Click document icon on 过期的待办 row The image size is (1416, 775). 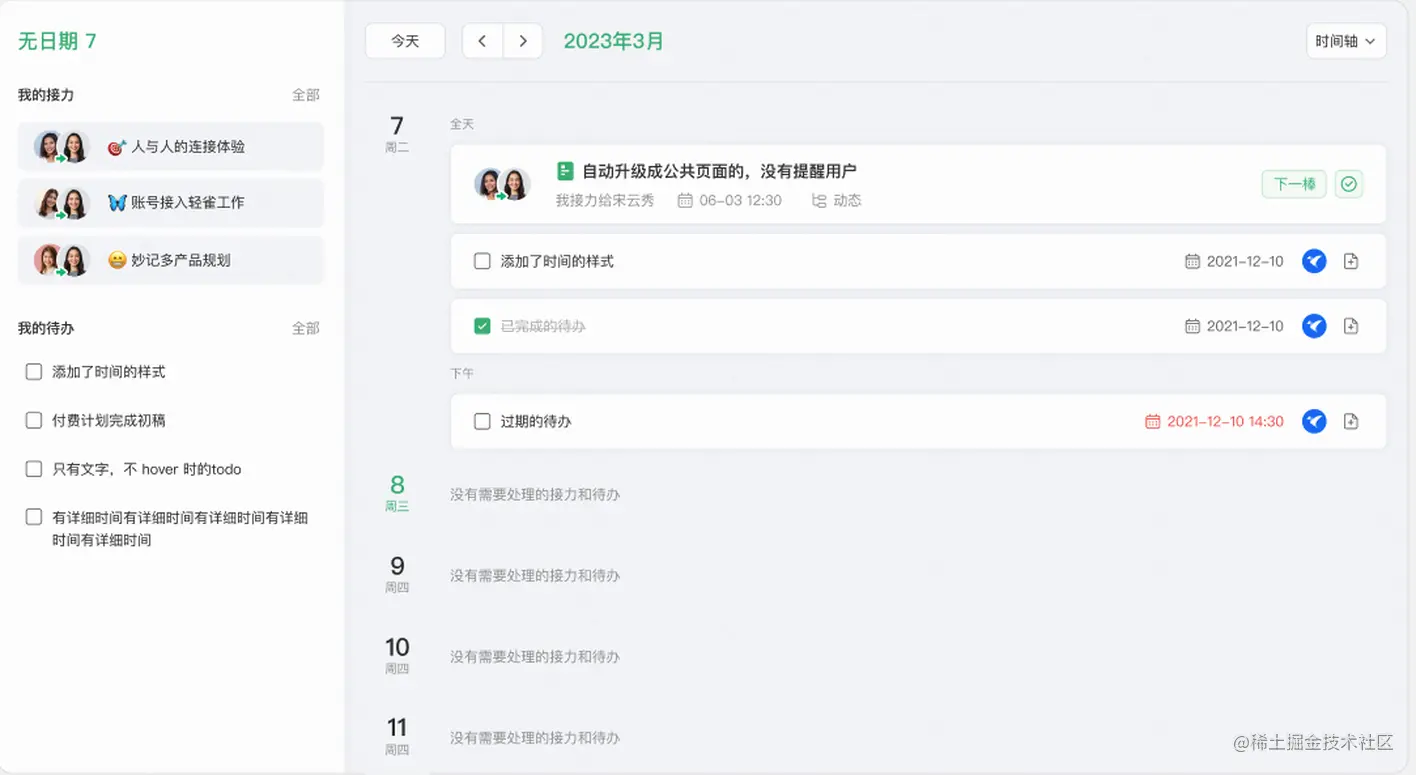point(1351,421)
